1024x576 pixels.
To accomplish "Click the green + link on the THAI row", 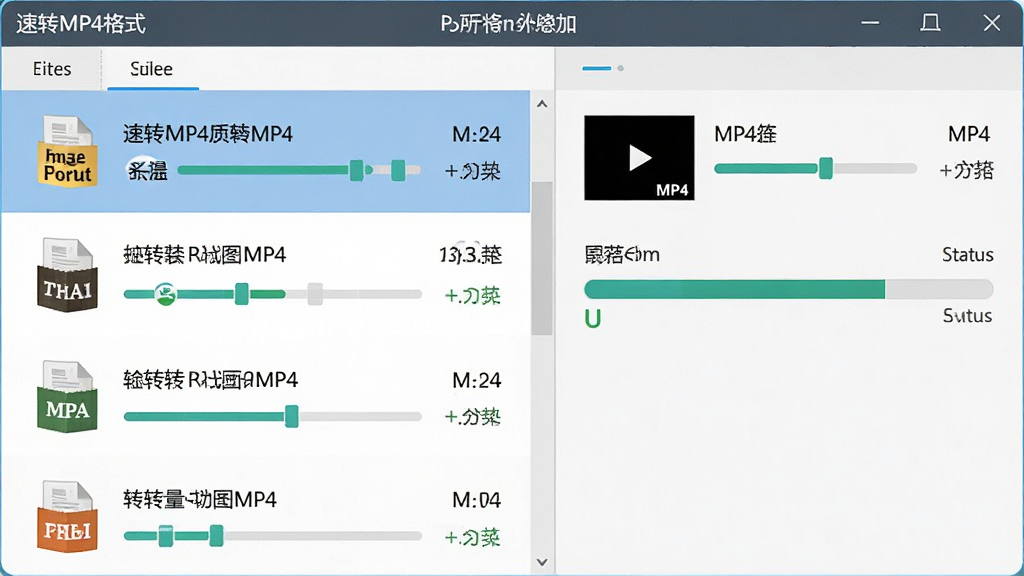I will [472, 296].
